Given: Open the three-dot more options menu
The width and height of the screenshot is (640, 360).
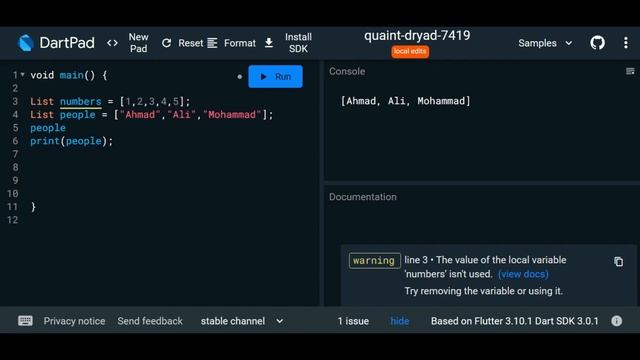Looking at the screenshot, I should point(626,43).
